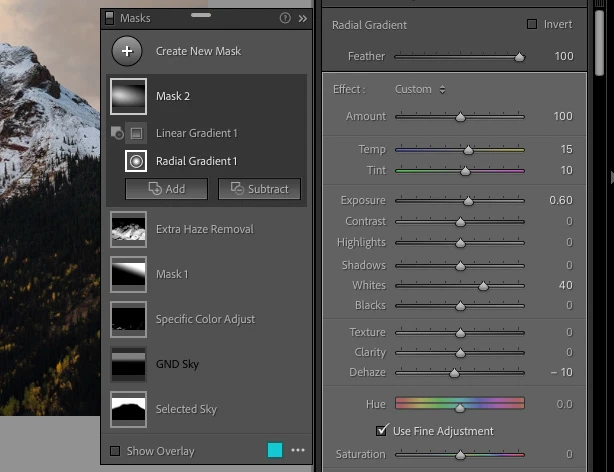Image resolution: width=614 pixels, height=472 pixels.
Task: Enable the Invert checkbox for Radial Gradient
Action: click(532, 24)
